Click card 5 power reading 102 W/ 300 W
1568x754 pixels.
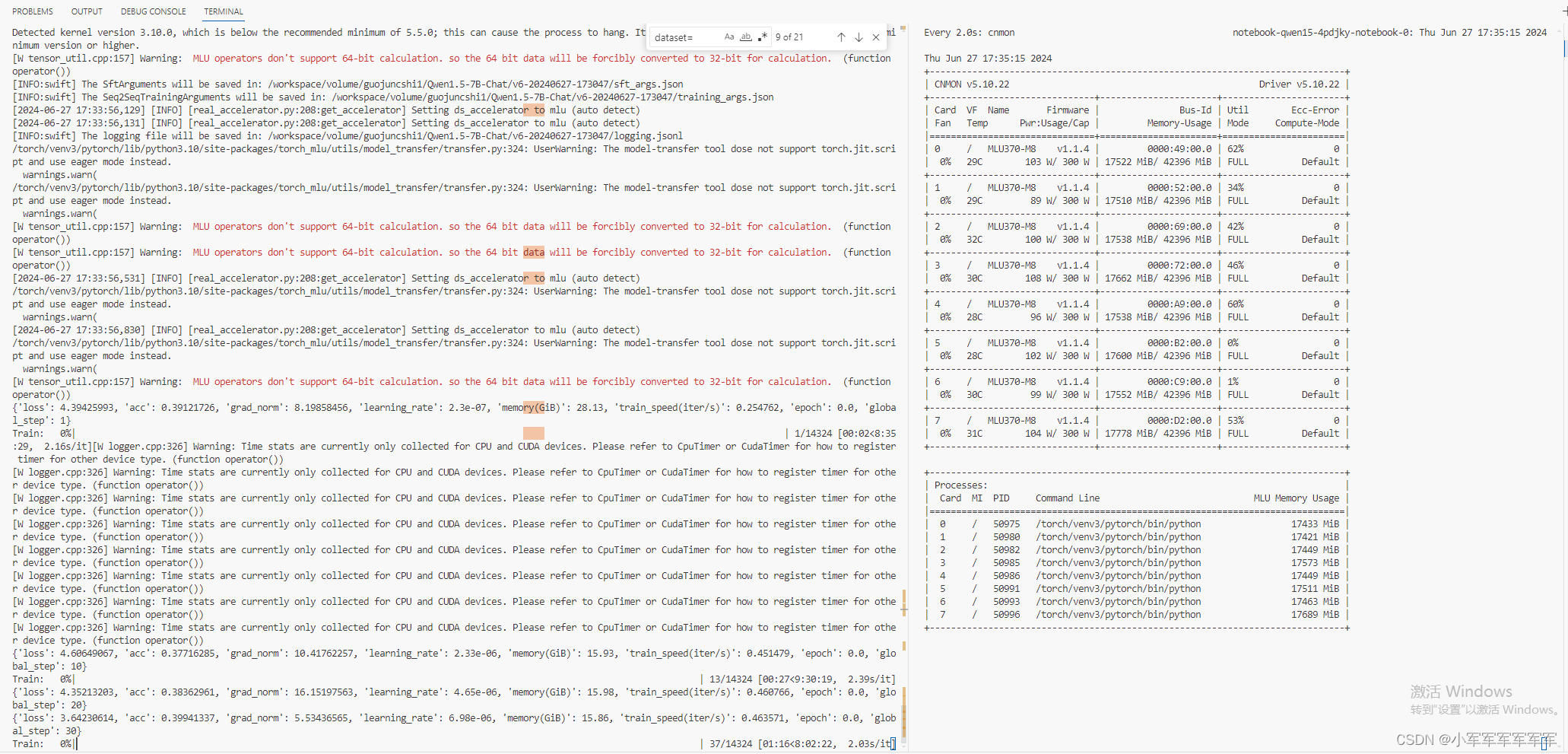tap(1057, 355)
